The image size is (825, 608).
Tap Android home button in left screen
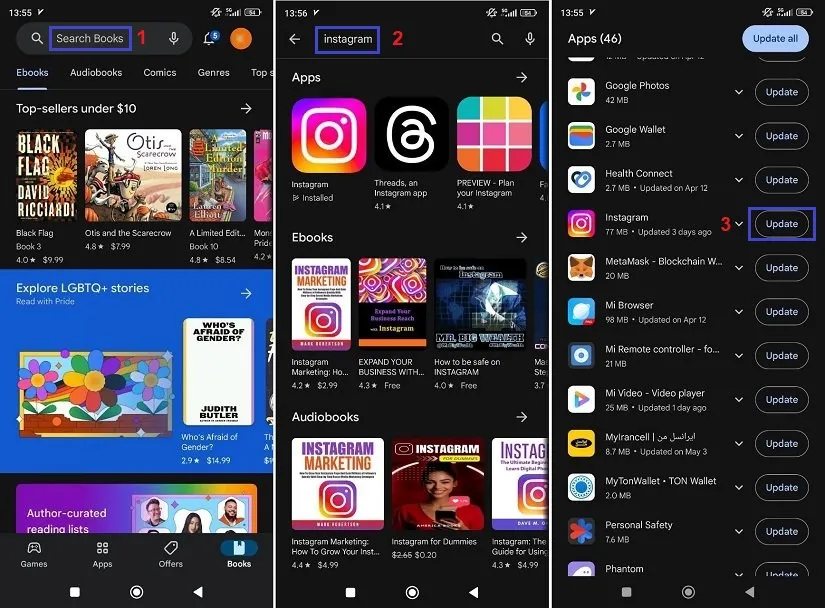(136, 592)
